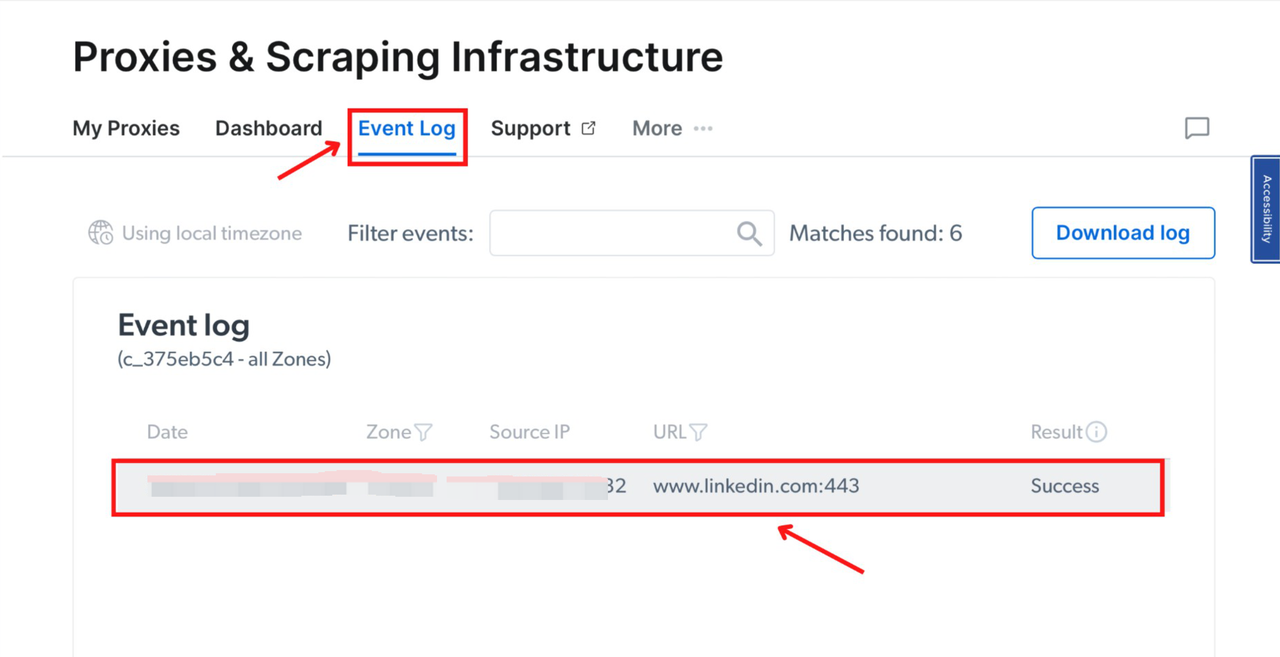Click the Download log button

coord(1123,233)
